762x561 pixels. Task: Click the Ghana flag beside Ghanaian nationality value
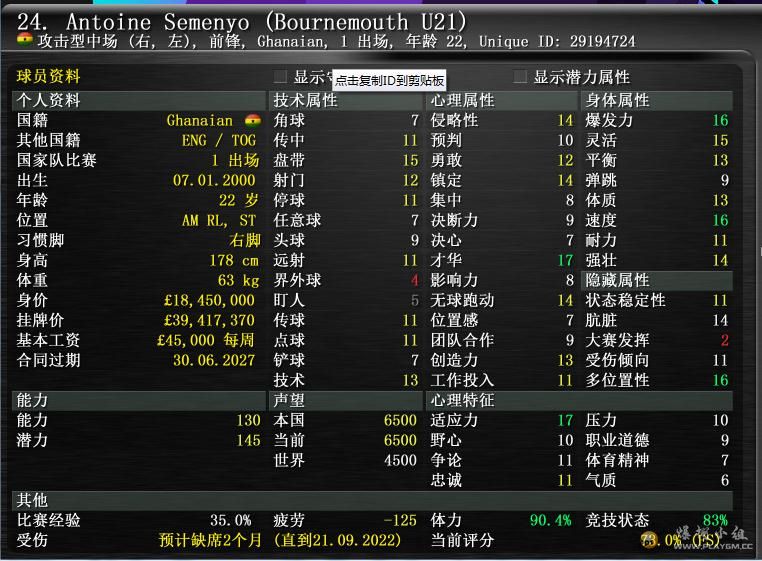click(x=252, y=120)
